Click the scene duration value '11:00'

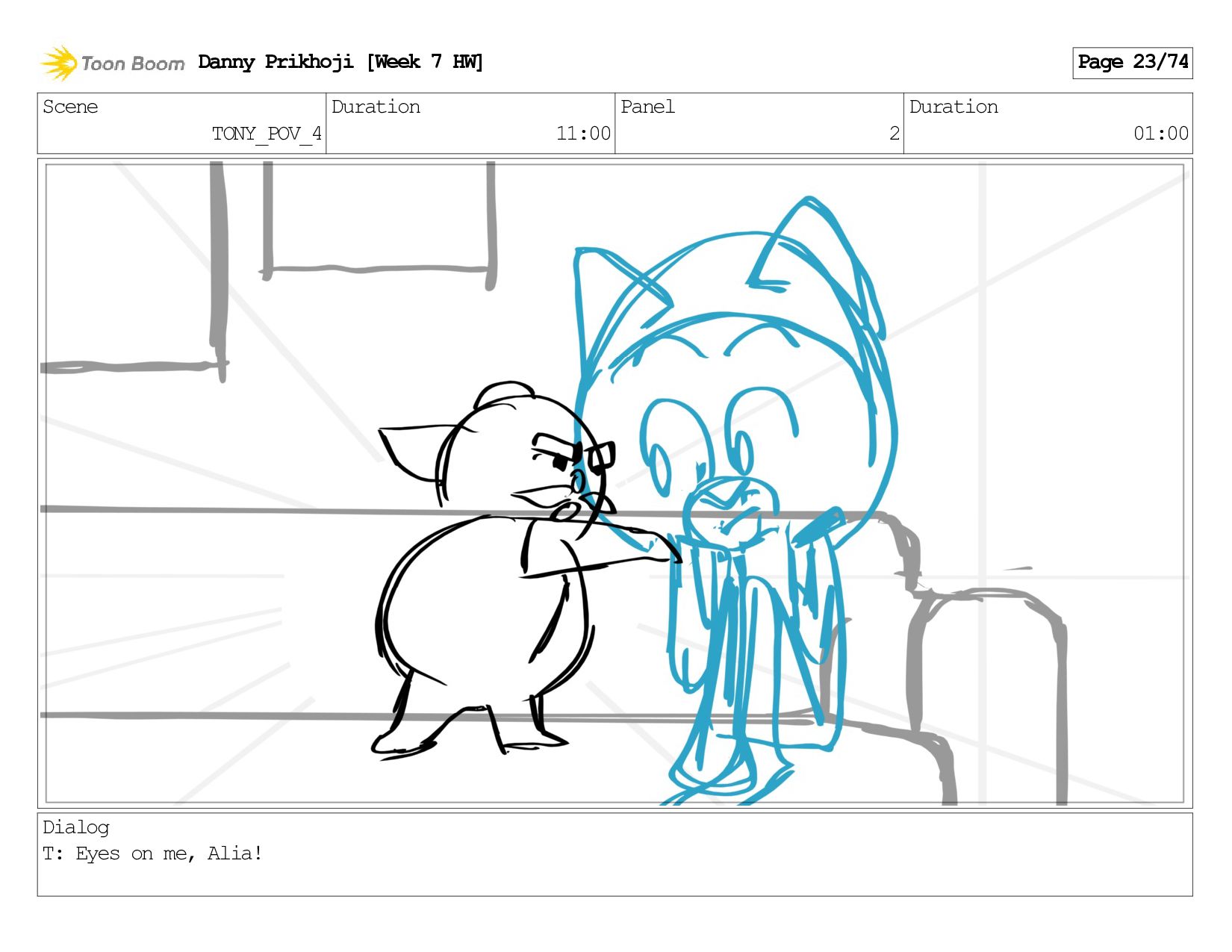pos(583,134)
